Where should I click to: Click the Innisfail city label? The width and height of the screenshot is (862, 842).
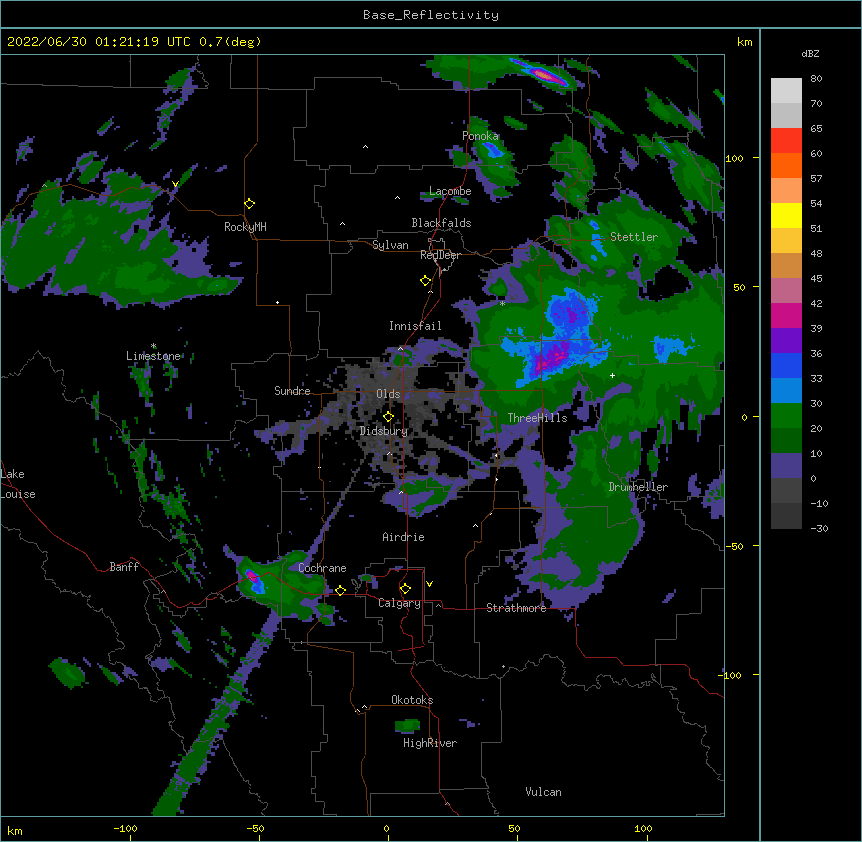point(415,326)
